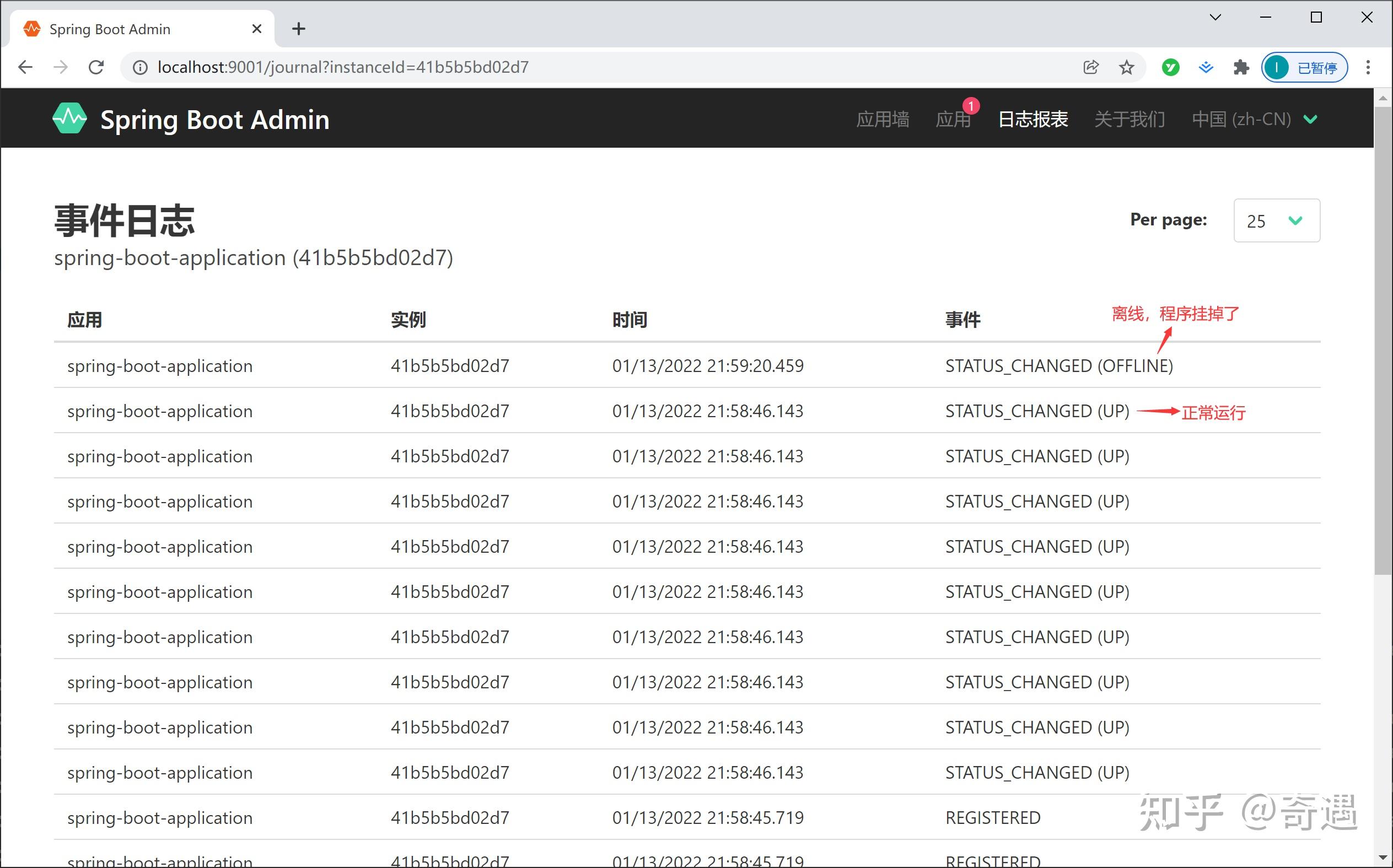Open the page share options
Image resolution: width=1393 pixels, height=868 pixels.
point(1090,67)
